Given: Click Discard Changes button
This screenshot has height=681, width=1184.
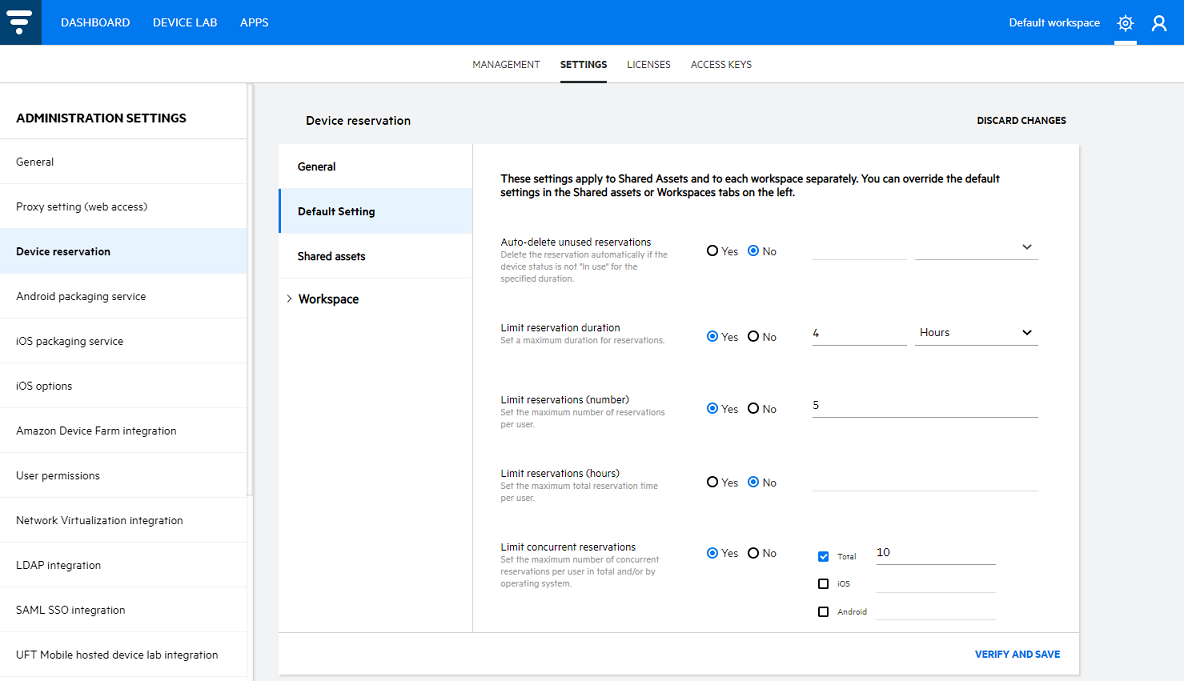Looking at the screenshot, I should (1021, 121).
